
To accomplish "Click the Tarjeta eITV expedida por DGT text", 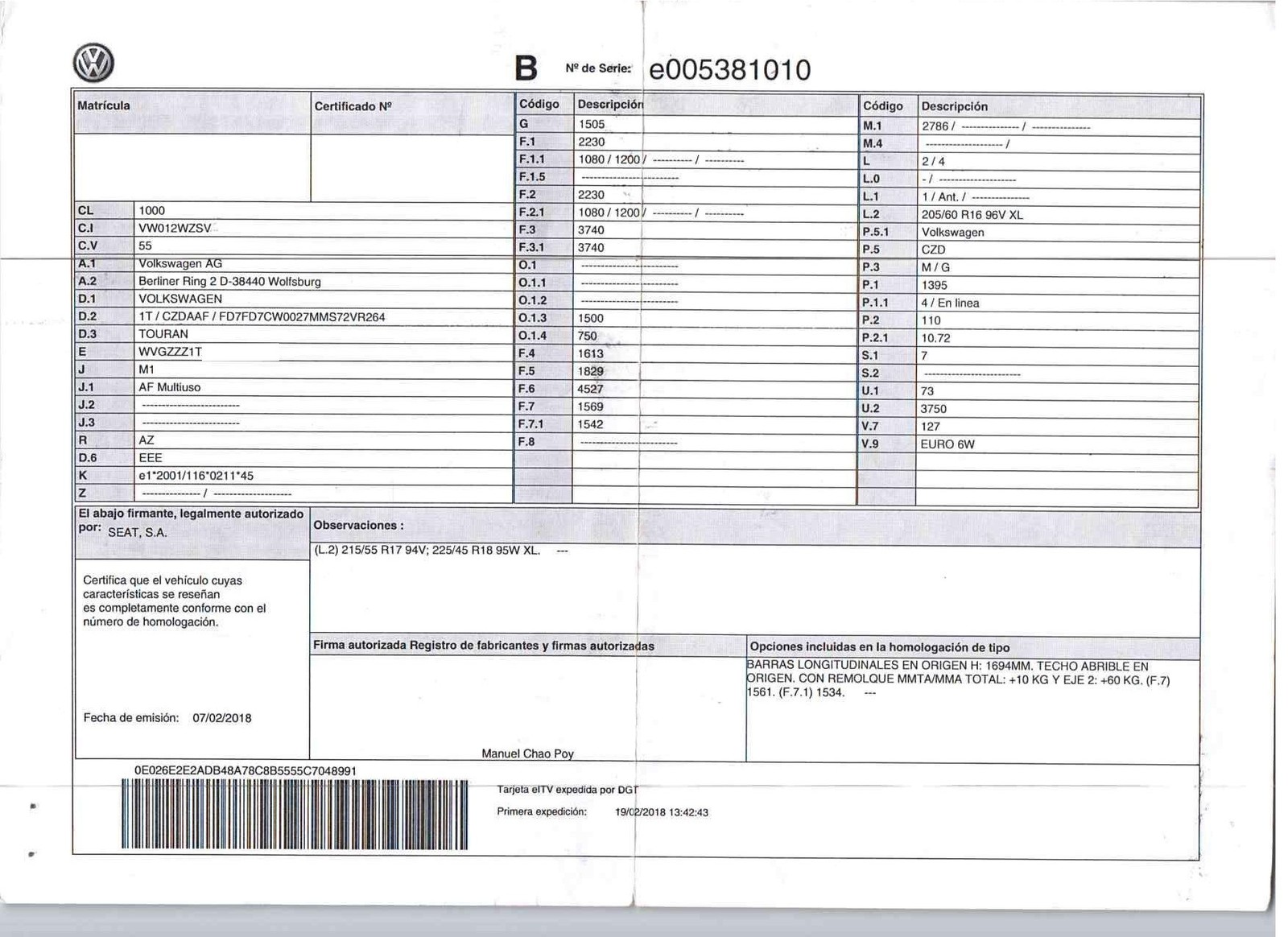I will [x=568, y=790].
